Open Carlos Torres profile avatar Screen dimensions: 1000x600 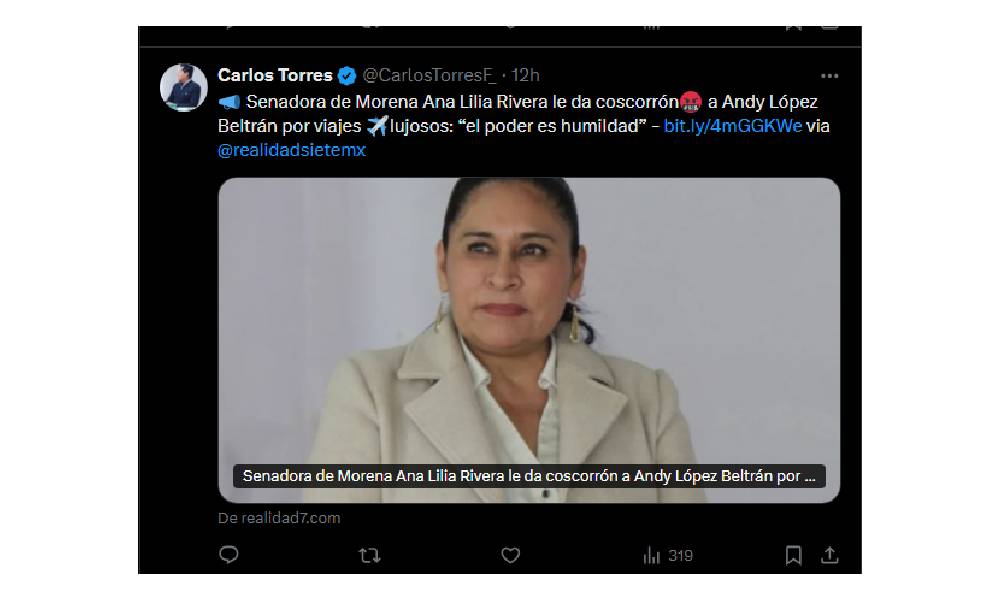click(x=184, y=87)
